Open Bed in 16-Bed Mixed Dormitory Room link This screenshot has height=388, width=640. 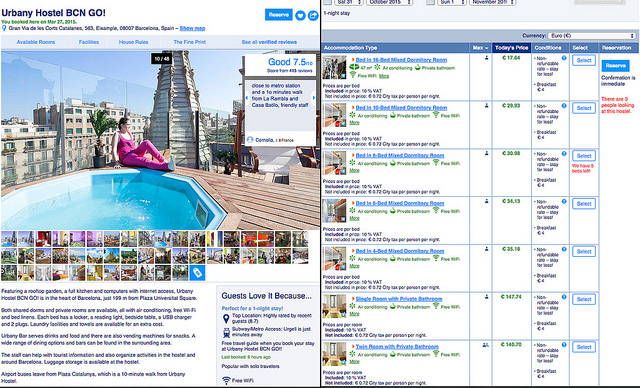pyautogui.click(x=401, y=60)
